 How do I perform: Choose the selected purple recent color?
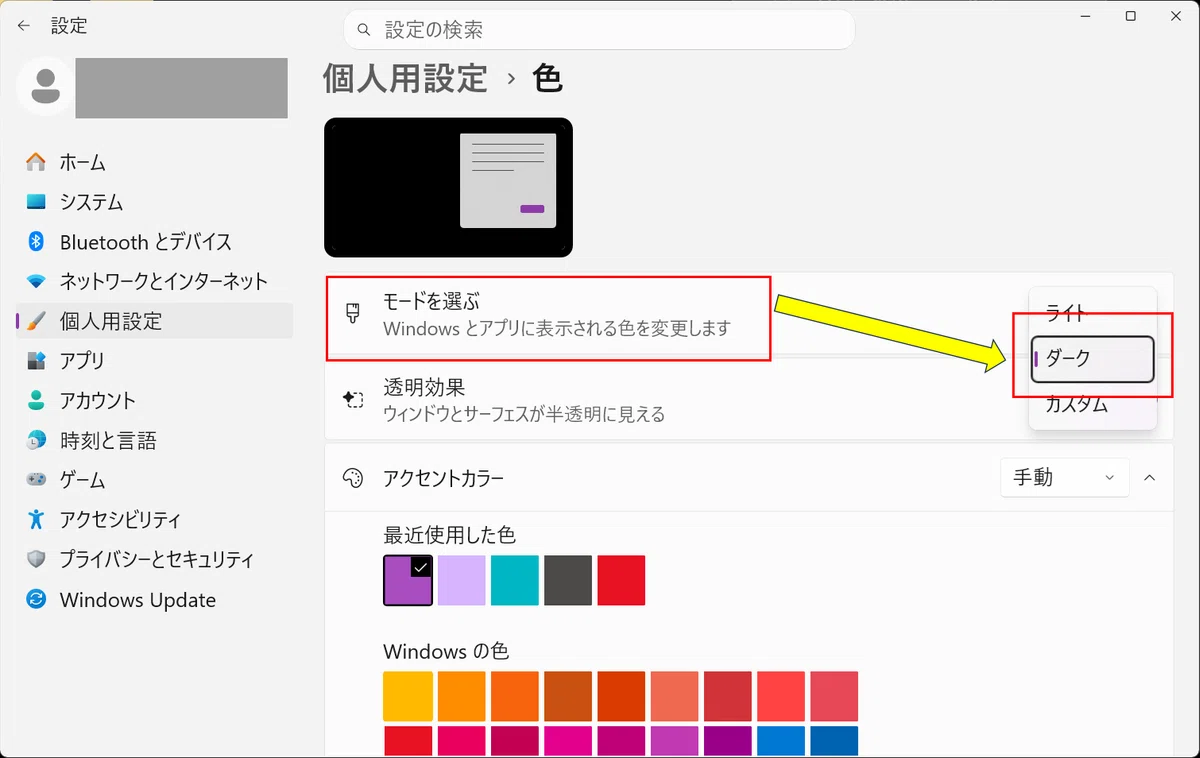point(408,581)
